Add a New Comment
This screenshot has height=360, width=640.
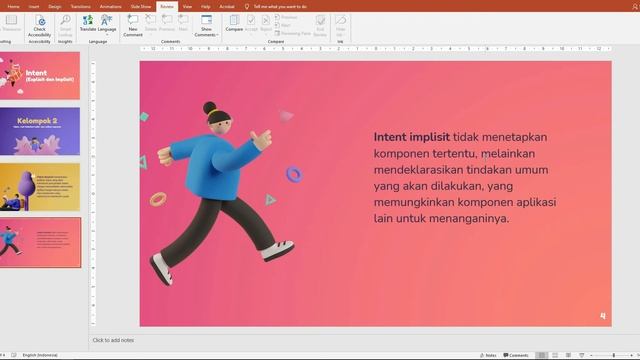(133, 26)
